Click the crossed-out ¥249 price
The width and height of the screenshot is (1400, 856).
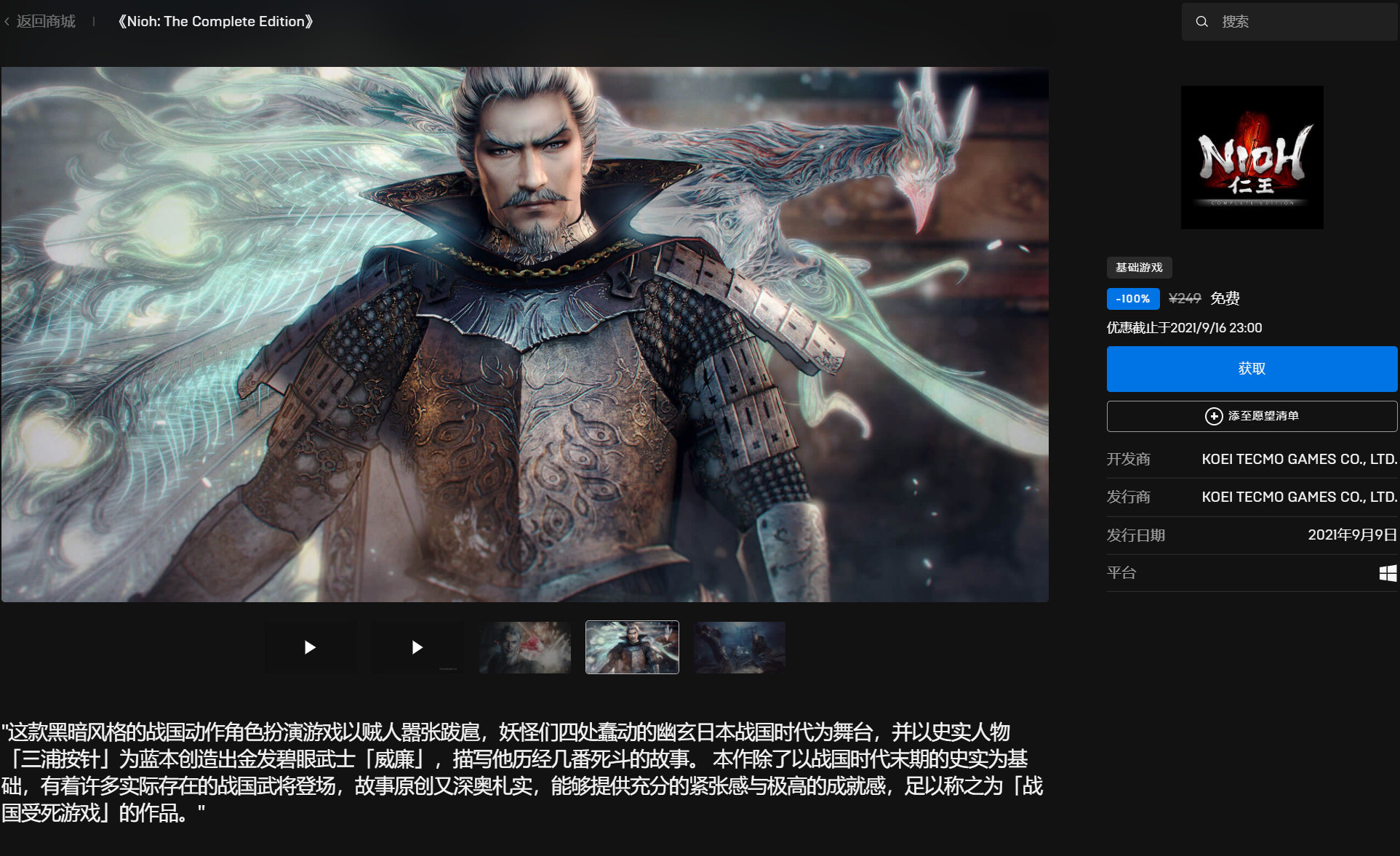point(1185,299)
